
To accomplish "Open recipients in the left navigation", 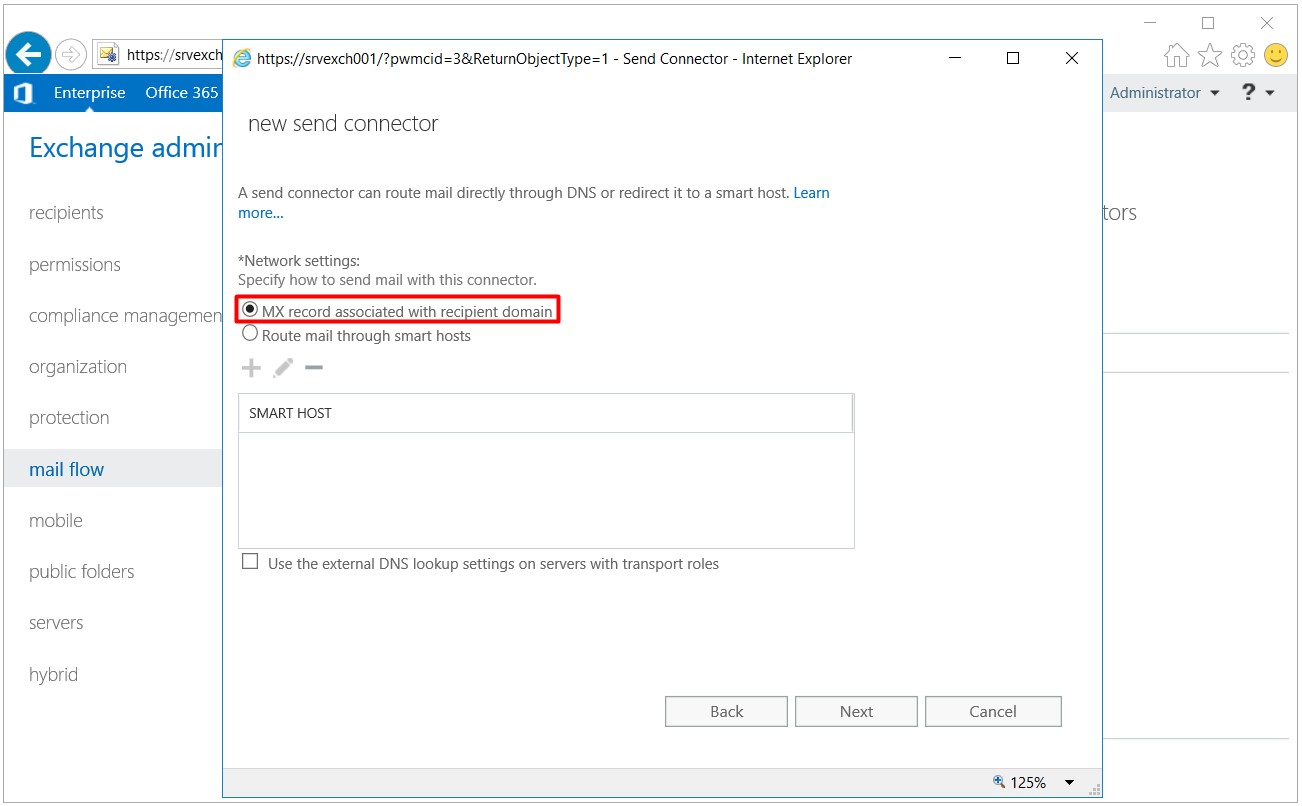I will click(x=66, y=213).
